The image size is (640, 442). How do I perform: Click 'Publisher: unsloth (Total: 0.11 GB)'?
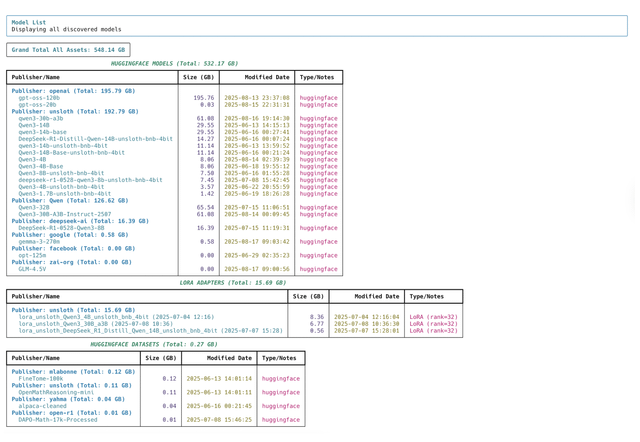[x=71, y=386]
